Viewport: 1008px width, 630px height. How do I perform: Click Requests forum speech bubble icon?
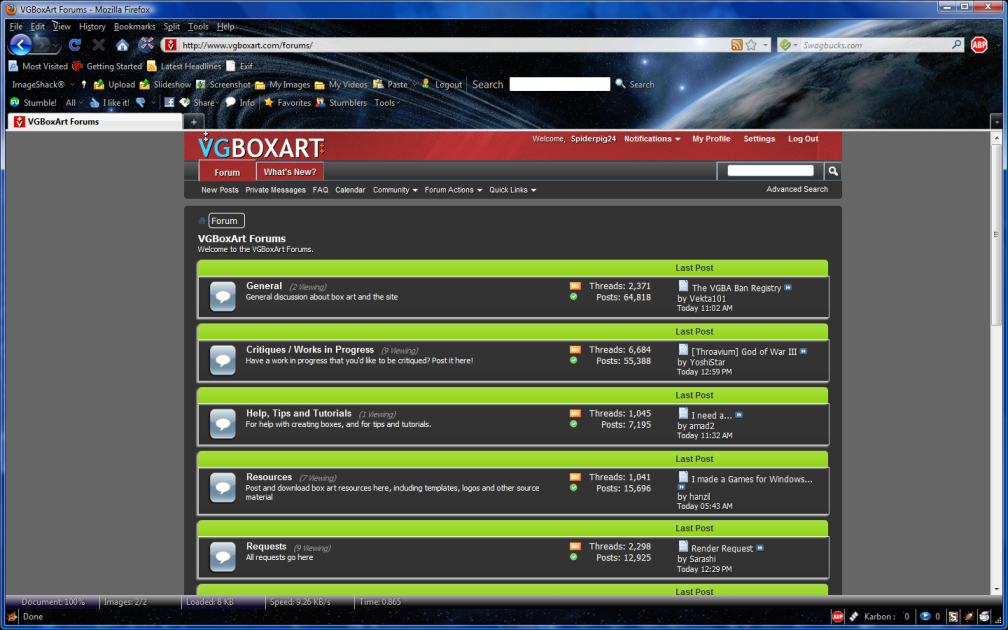pos(222,557)
